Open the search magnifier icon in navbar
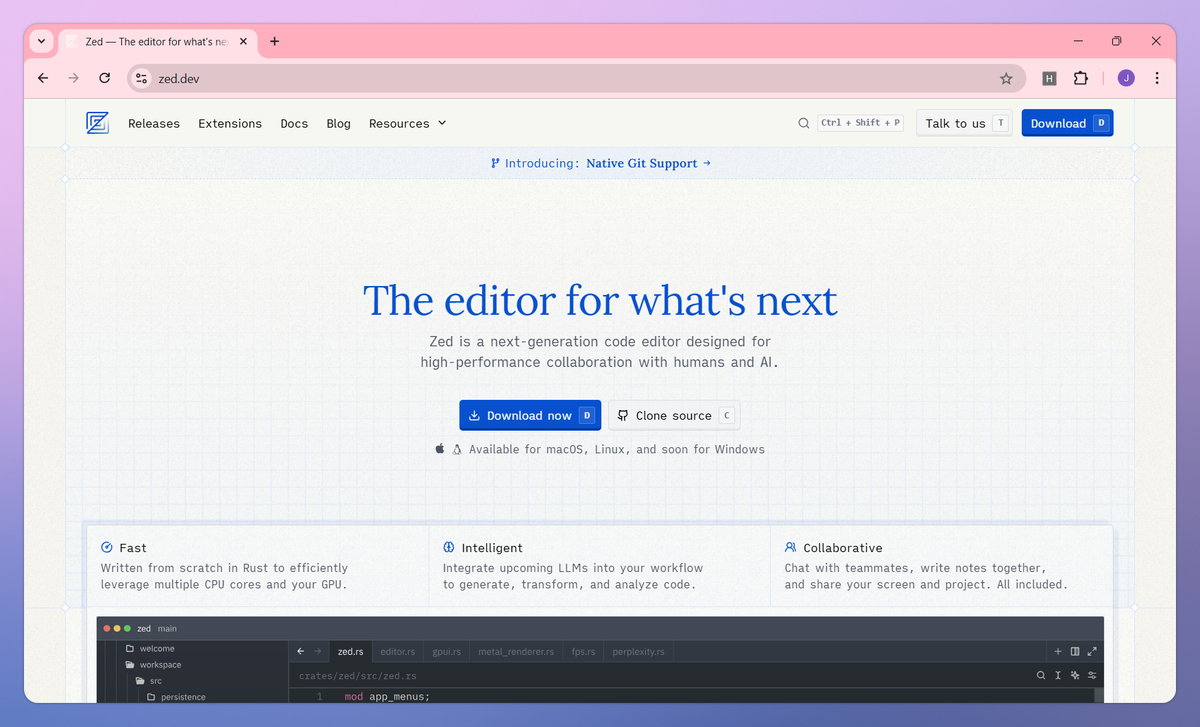The image size is (1200, 727). click(803, 123)
